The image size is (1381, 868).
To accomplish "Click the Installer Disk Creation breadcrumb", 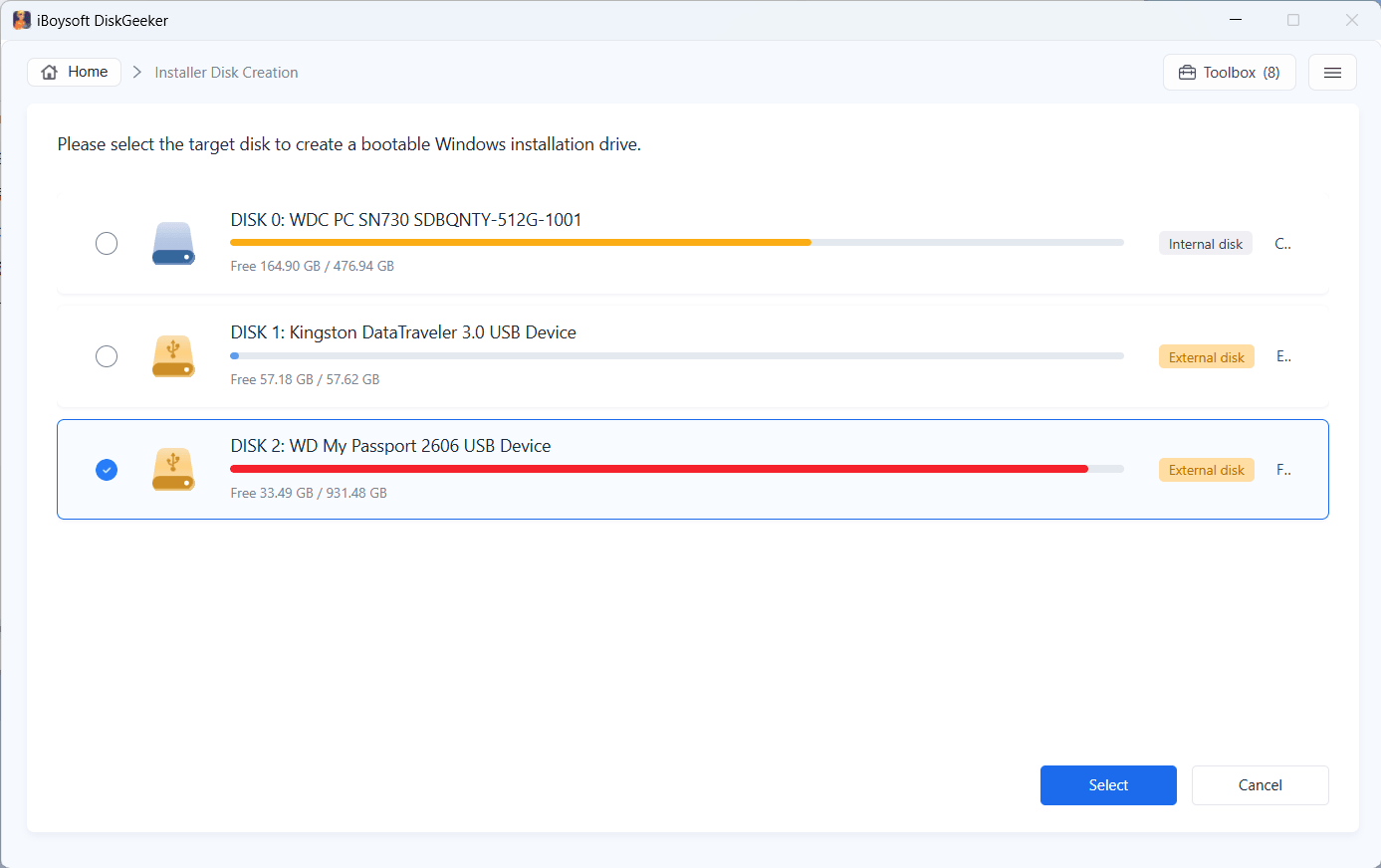I will tap(226, 73).
